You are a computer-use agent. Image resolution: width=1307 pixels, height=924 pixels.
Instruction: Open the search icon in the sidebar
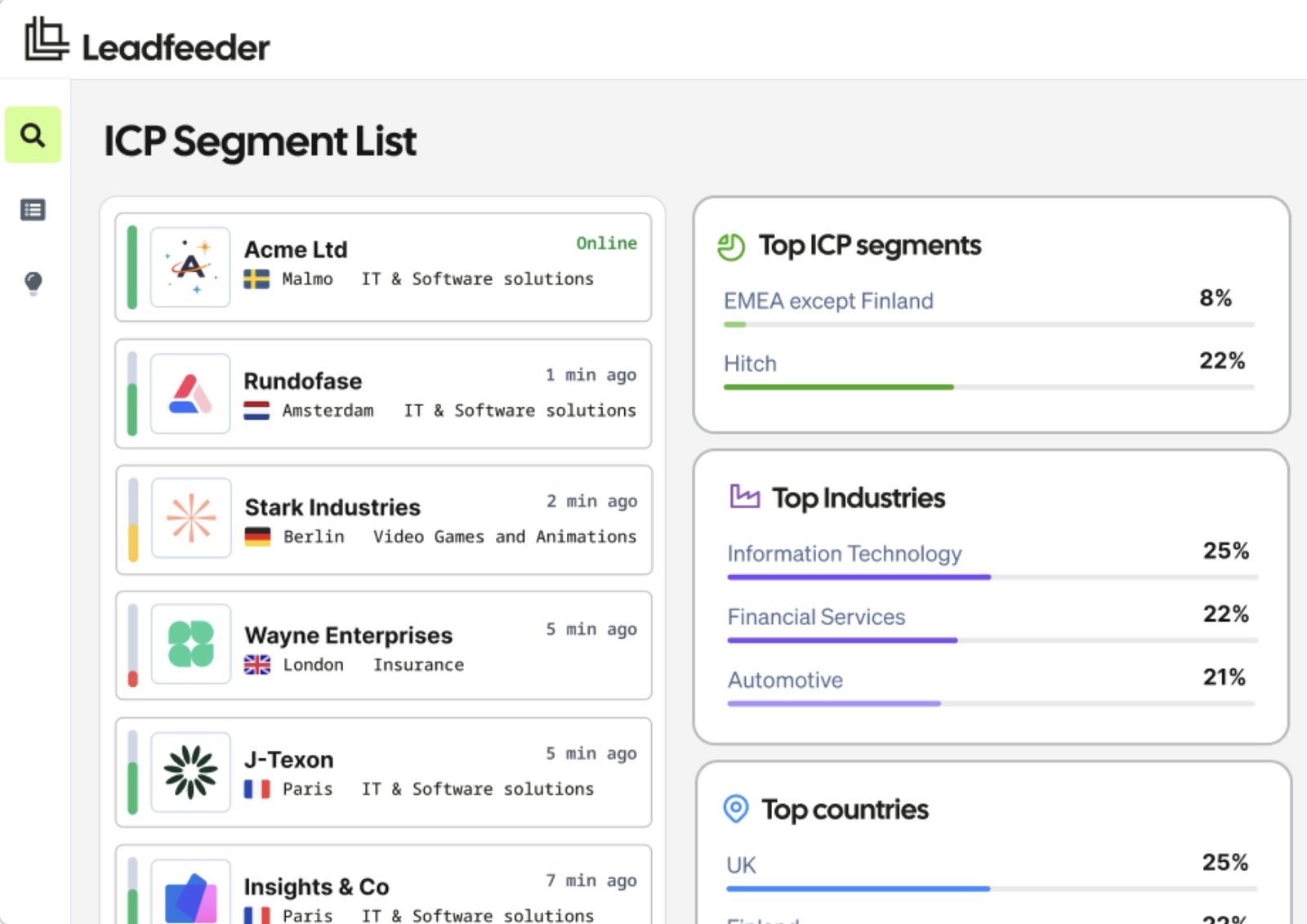click(33, 135)
